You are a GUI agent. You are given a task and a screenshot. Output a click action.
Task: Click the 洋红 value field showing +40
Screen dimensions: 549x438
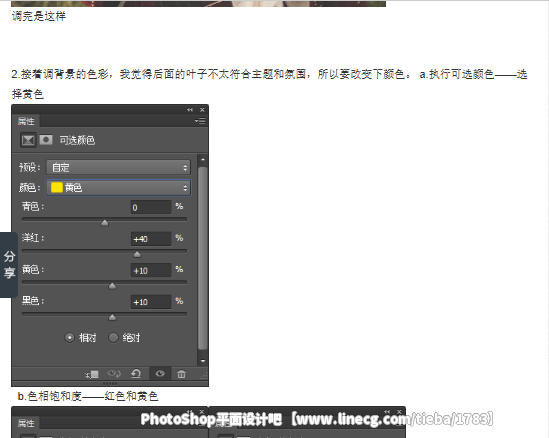coord(151,239)
